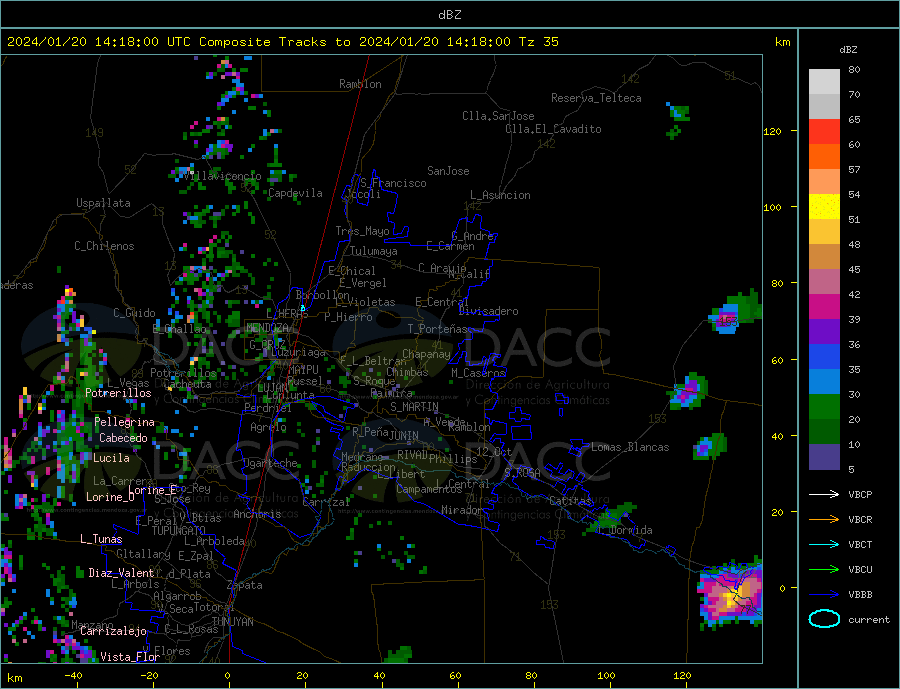Click the '-20' tick on the km axis
Image resolution: width=900 pixels, height=689 pixels.
149,675
